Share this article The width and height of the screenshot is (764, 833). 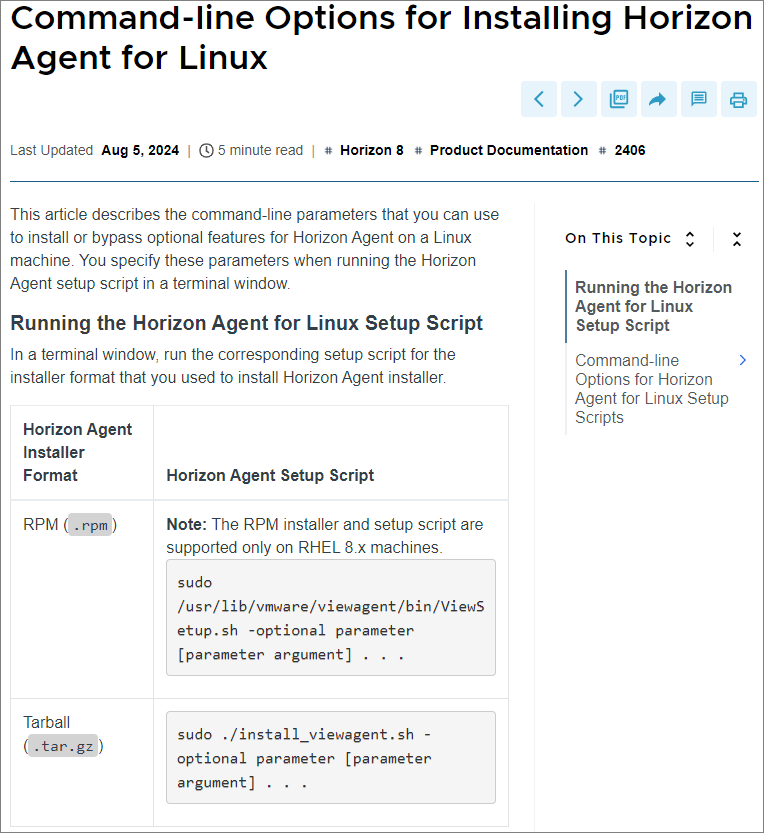pos(659,99)
